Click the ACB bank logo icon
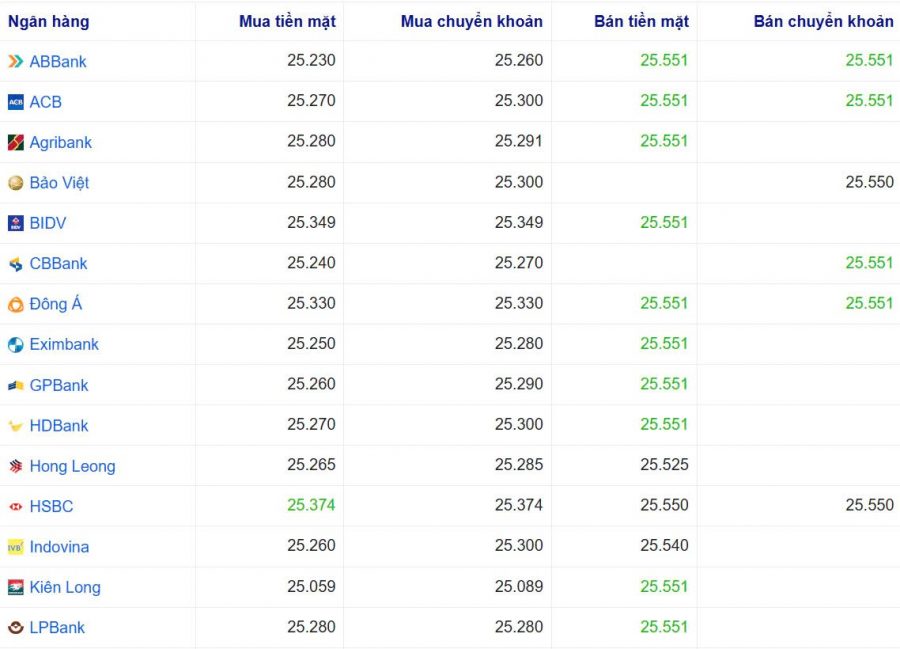Image resolution: width=900 pixels, height=649 pixels. [16, 102]
